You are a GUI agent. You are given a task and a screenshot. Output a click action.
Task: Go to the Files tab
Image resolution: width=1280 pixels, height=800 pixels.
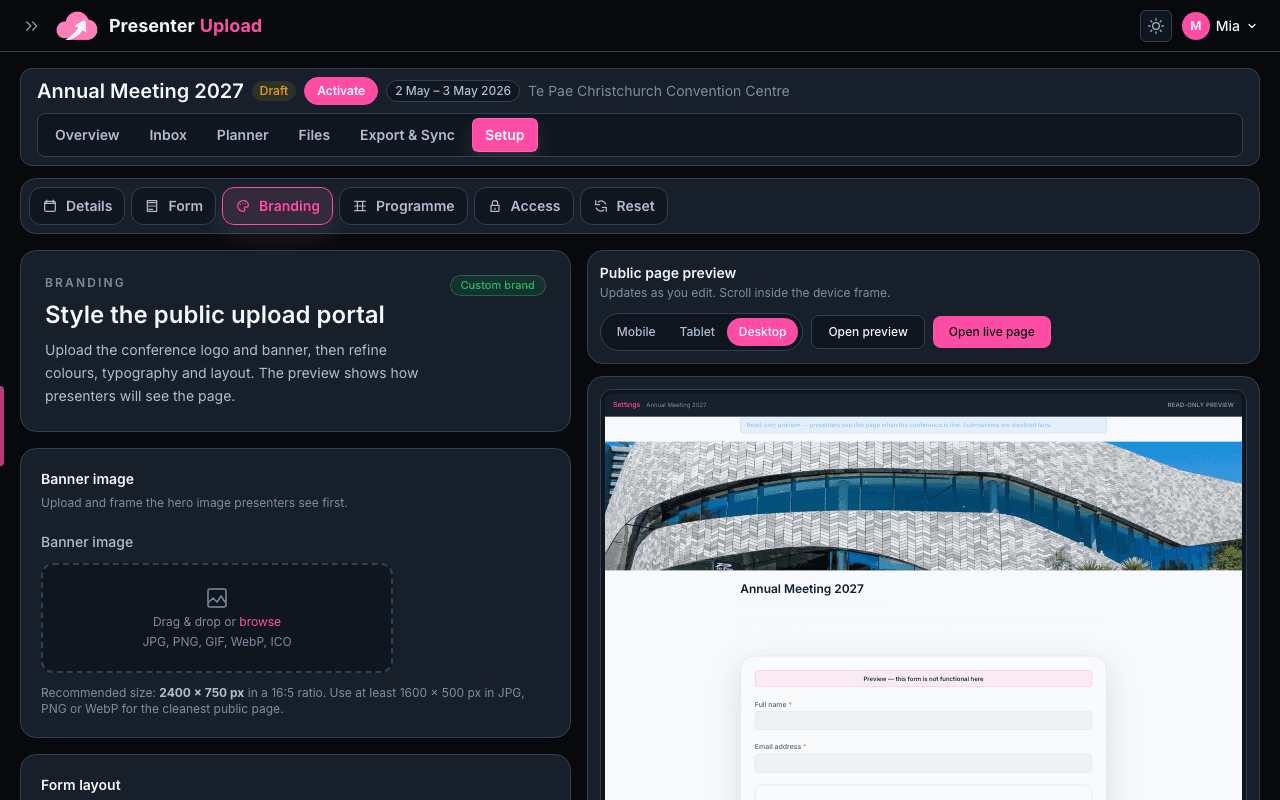click(314, 135)
